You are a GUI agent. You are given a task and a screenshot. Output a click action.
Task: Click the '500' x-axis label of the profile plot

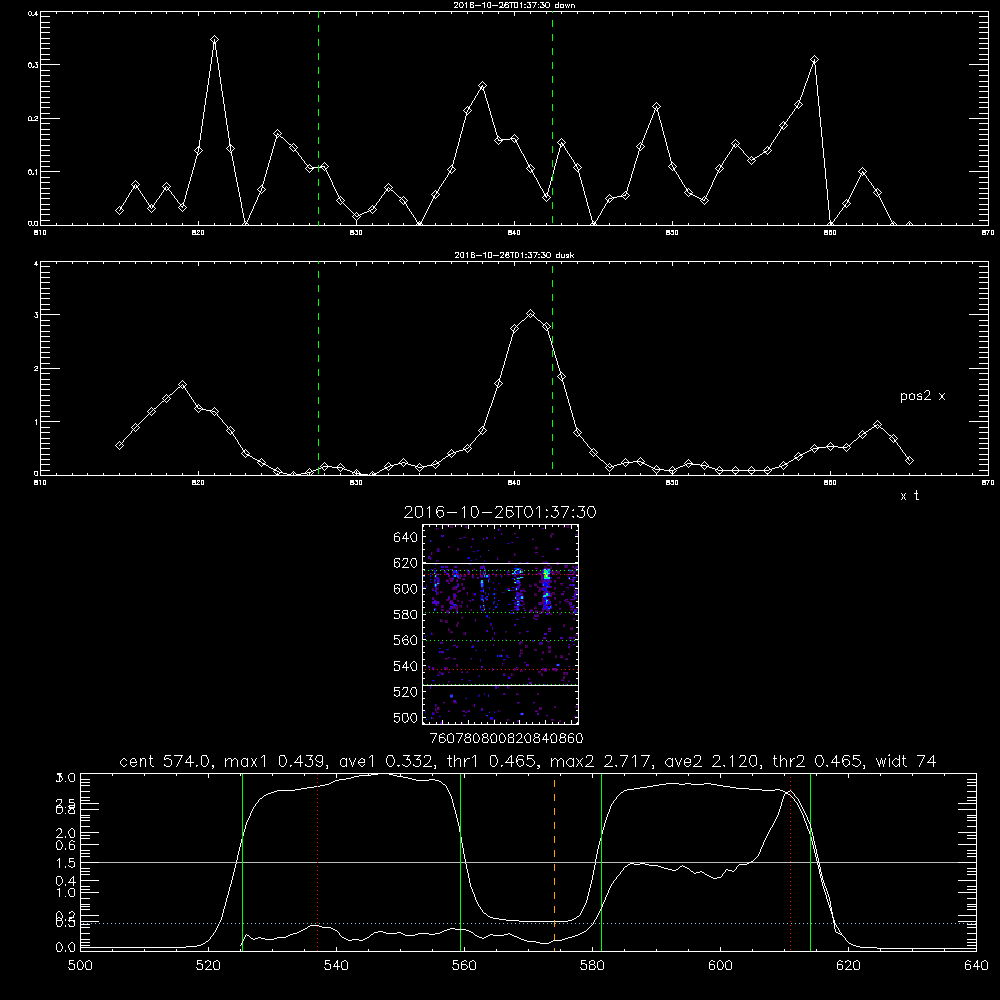click(x=80, y=966)
